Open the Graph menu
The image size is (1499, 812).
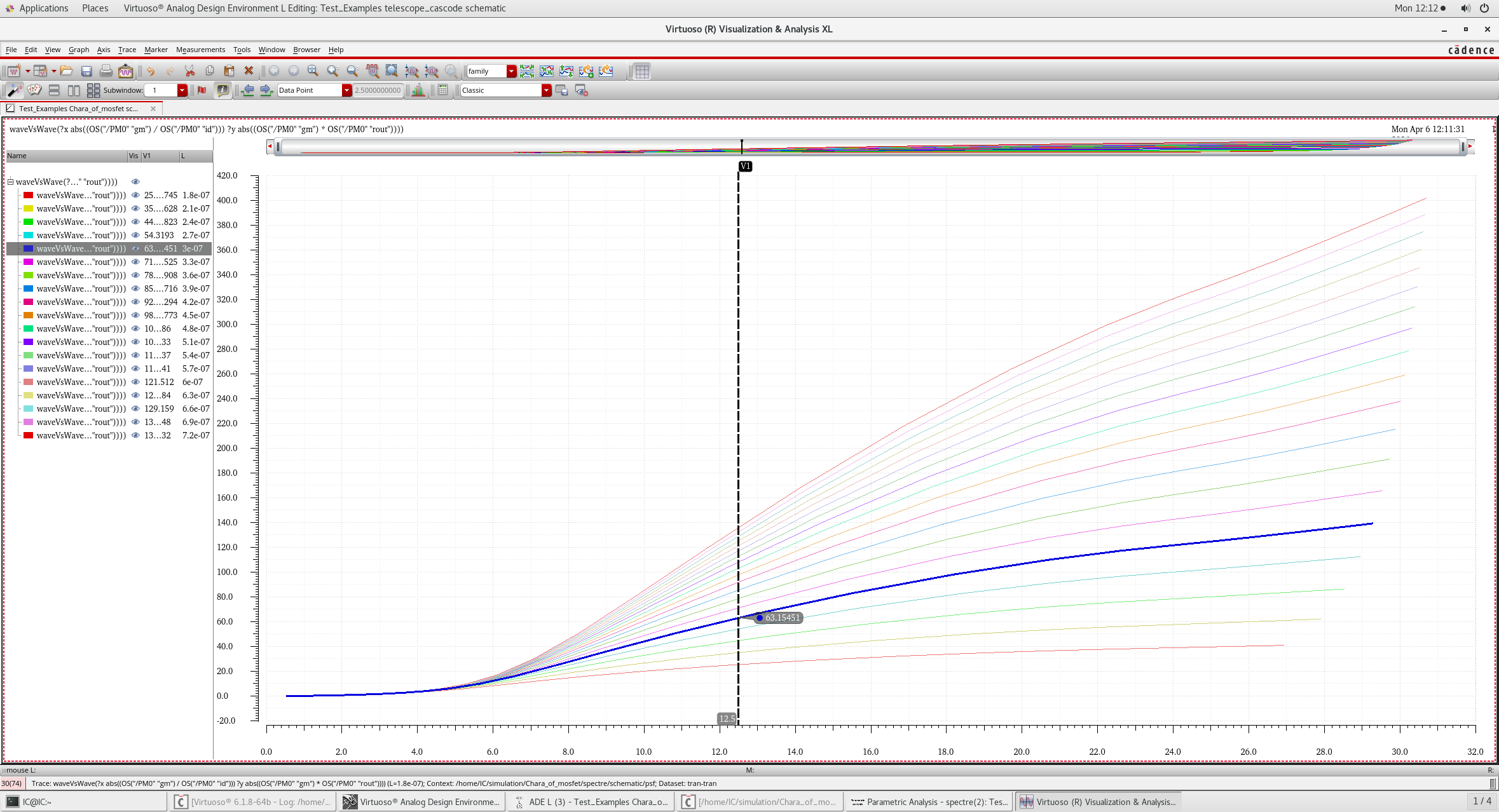coord(79,50)
